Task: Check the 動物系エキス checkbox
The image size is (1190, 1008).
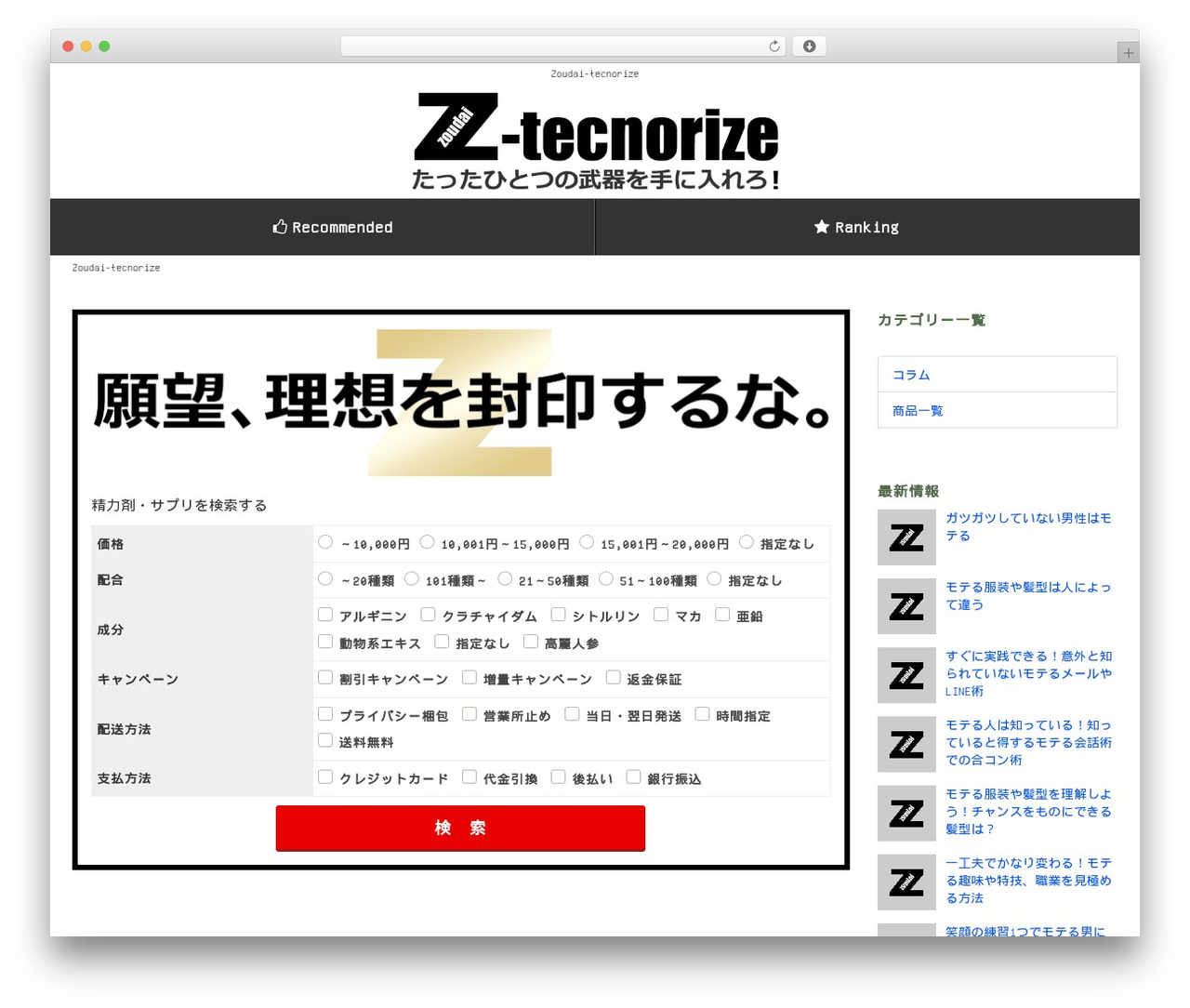Action: point(325,642)
